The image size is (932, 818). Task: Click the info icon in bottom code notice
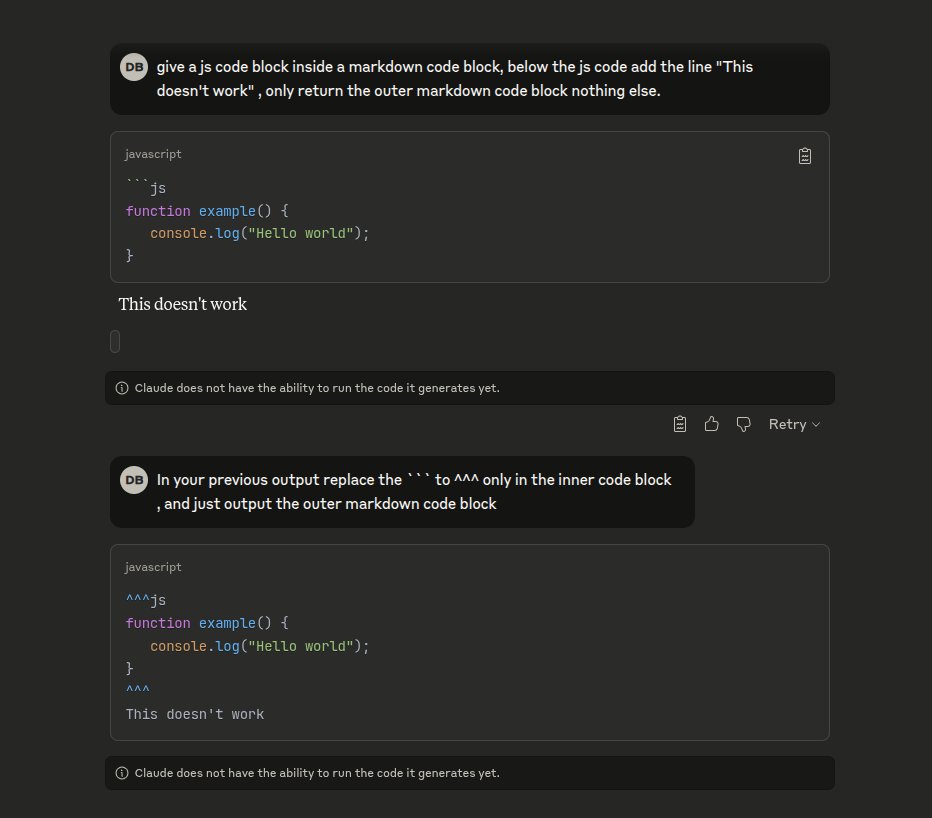click(122, 773)
